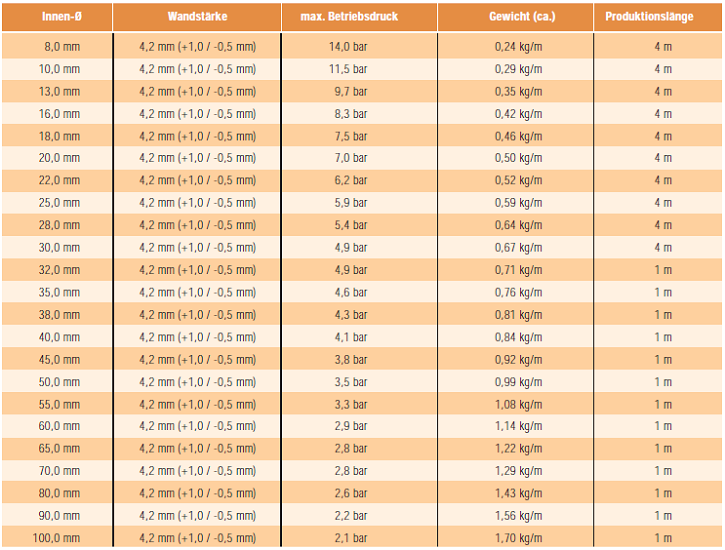Screen dimensions: 725x550
Task: Click the 13,0 mm diameter cell
Action: point(59,92)
